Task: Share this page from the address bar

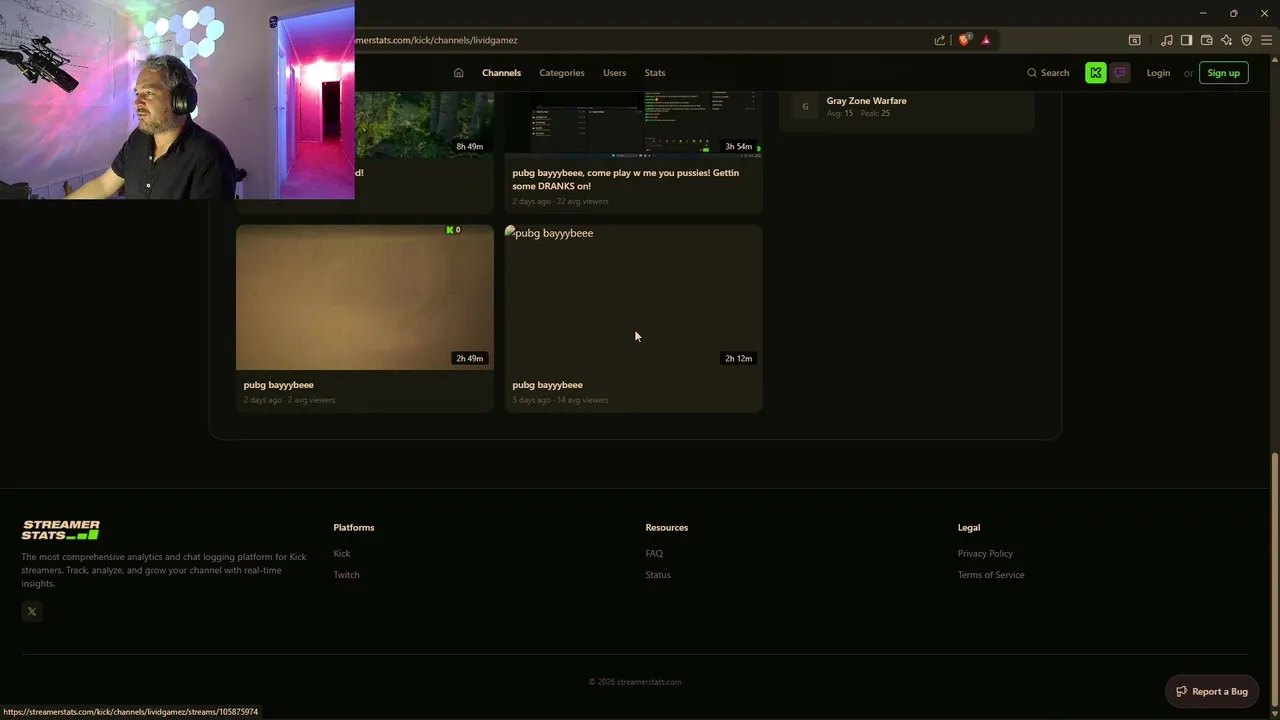Action: [940, 40]
